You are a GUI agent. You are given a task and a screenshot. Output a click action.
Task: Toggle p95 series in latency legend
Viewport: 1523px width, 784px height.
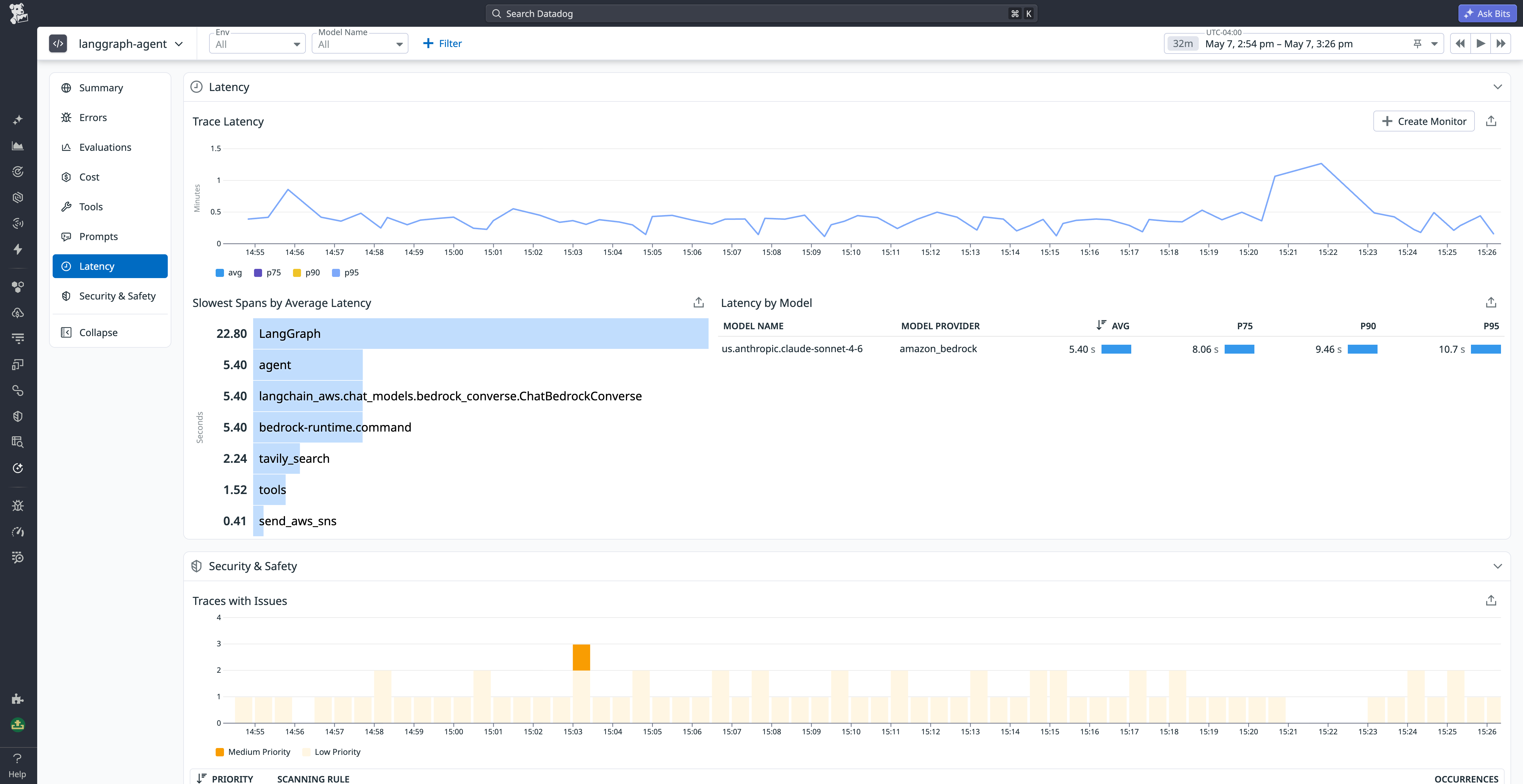point(345,272)
